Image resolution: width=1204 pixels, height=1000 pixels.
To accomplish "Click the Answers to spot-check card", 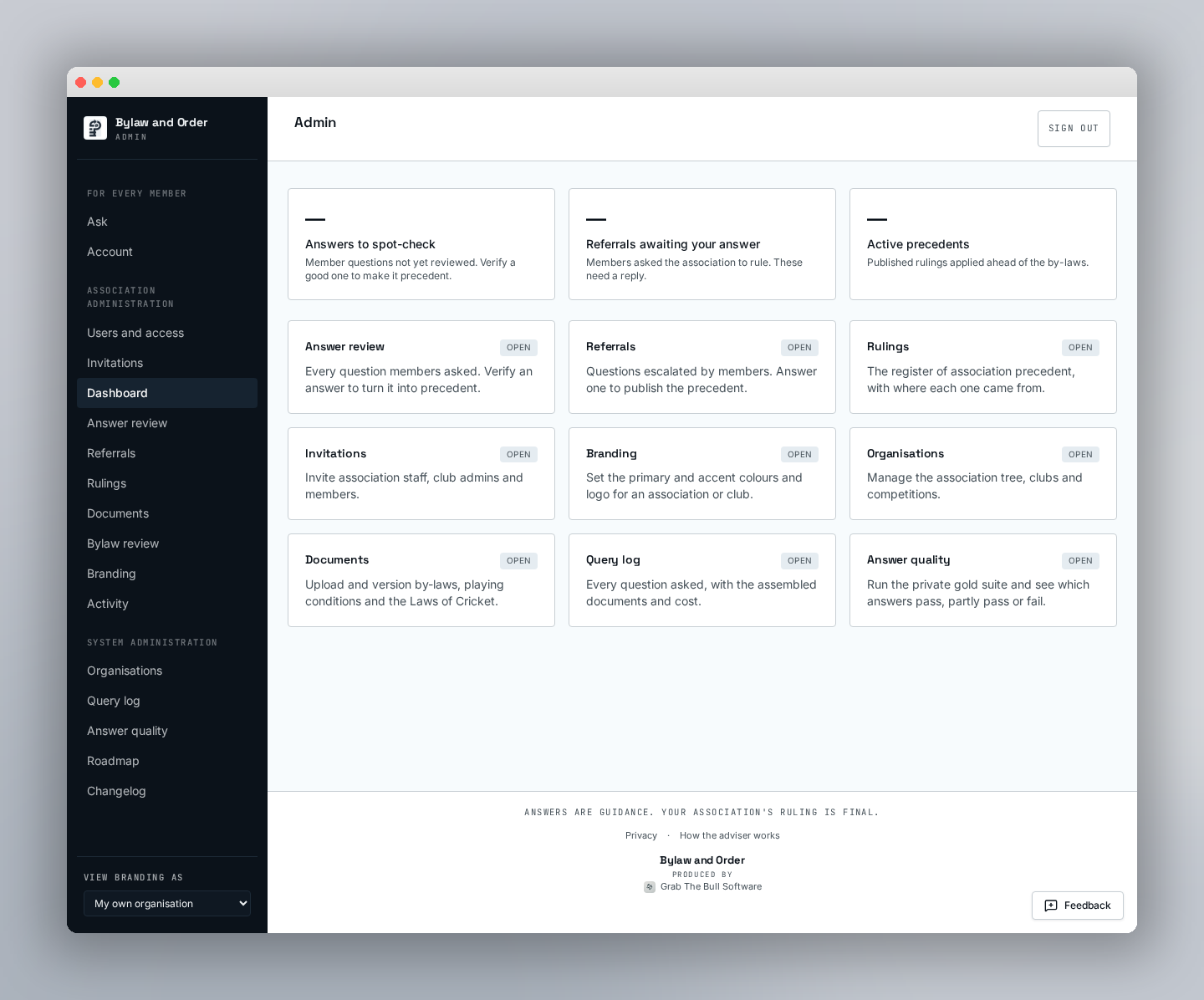I will tap(421, 244).
